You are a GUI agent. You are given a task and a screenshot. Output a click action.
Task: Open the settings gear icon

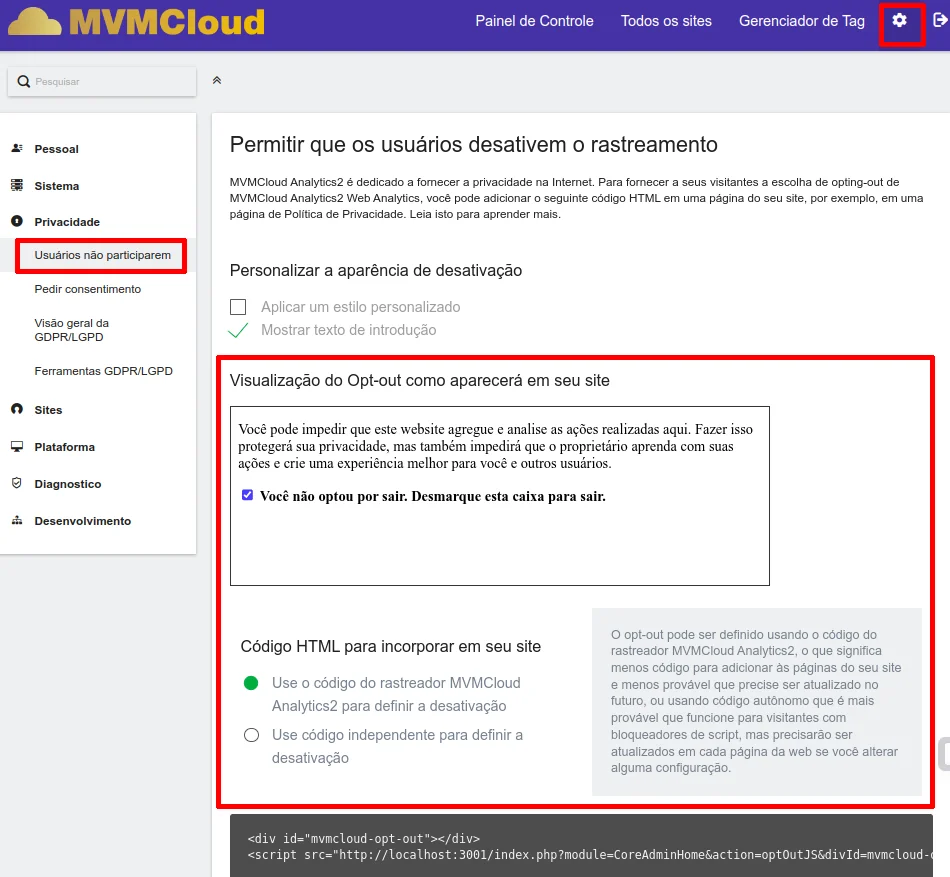(x=900, y=21)
